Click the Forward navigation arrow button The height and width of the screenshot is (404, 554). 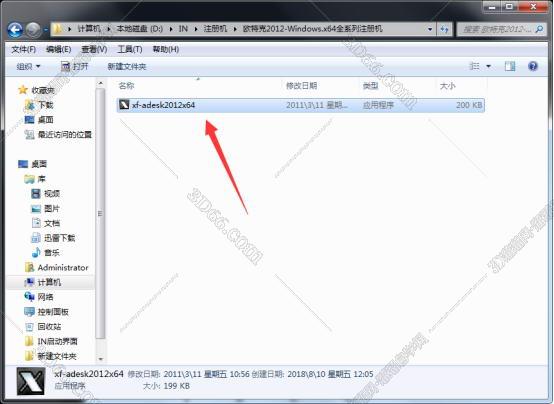[x=34, y=30]
